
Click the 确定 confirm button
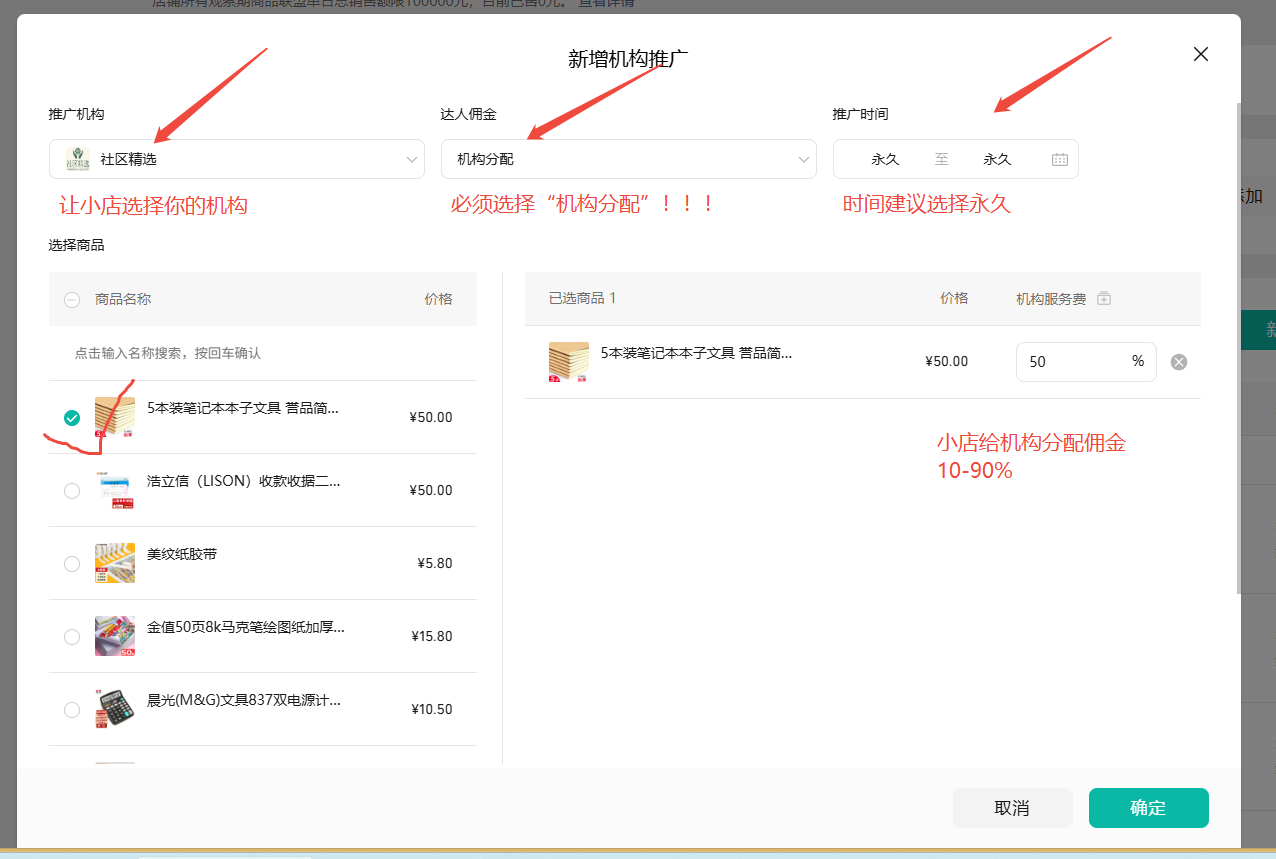click(x=1148, y=808)
